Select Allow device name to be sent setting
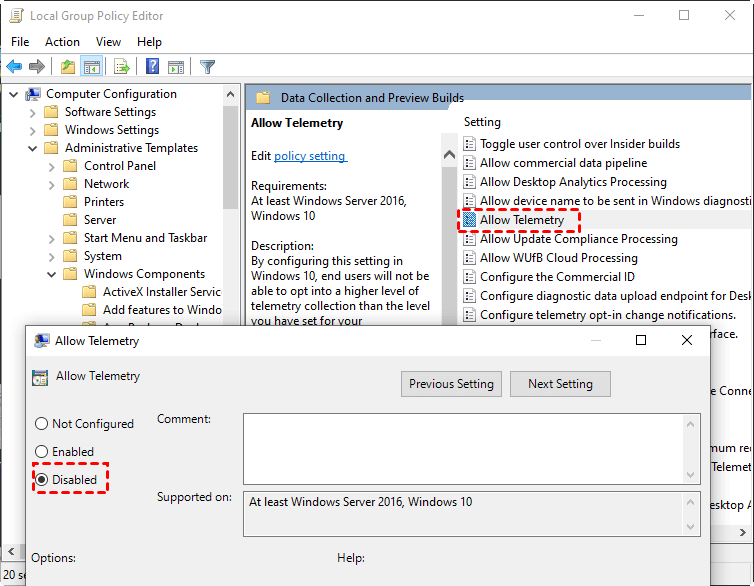 [615, 201]
